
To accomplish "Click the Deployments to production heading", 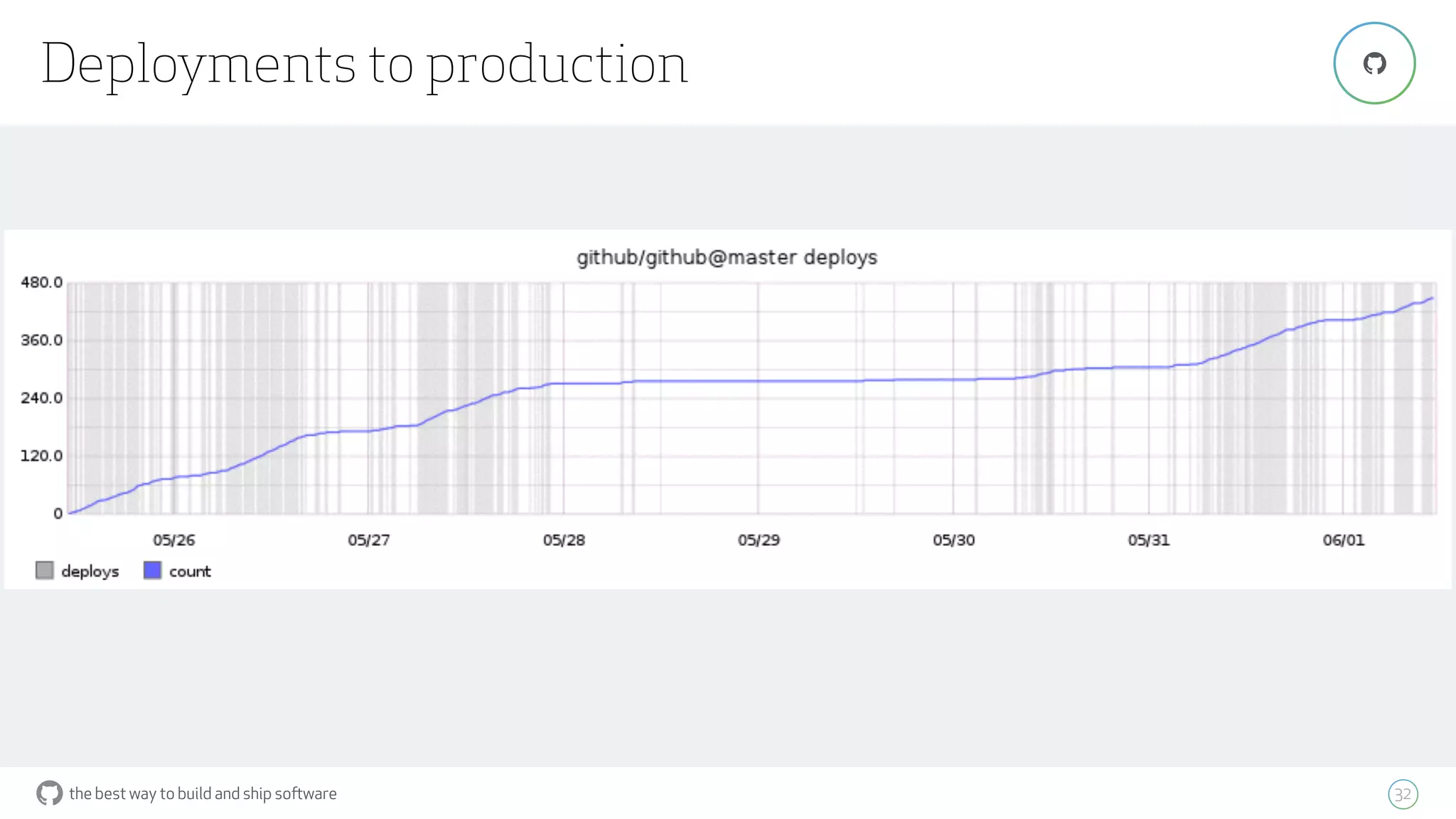I will (x=364, y=64).
